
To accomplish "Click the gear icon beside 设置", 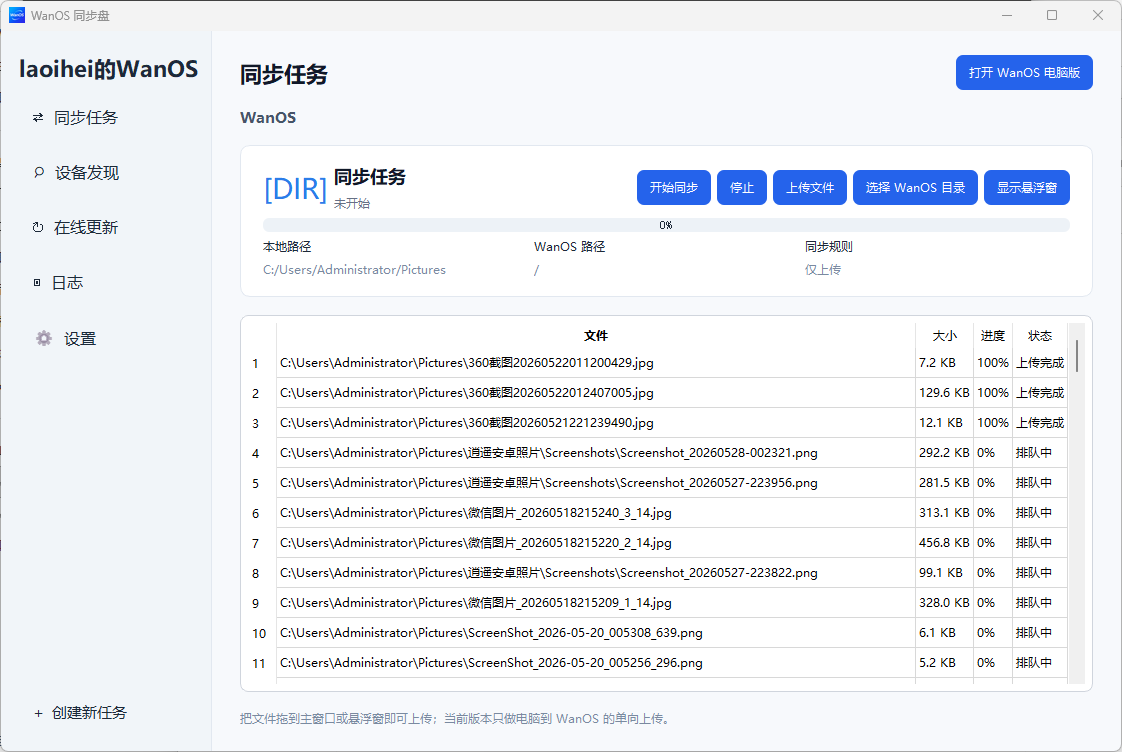I will tap(44, 338).
